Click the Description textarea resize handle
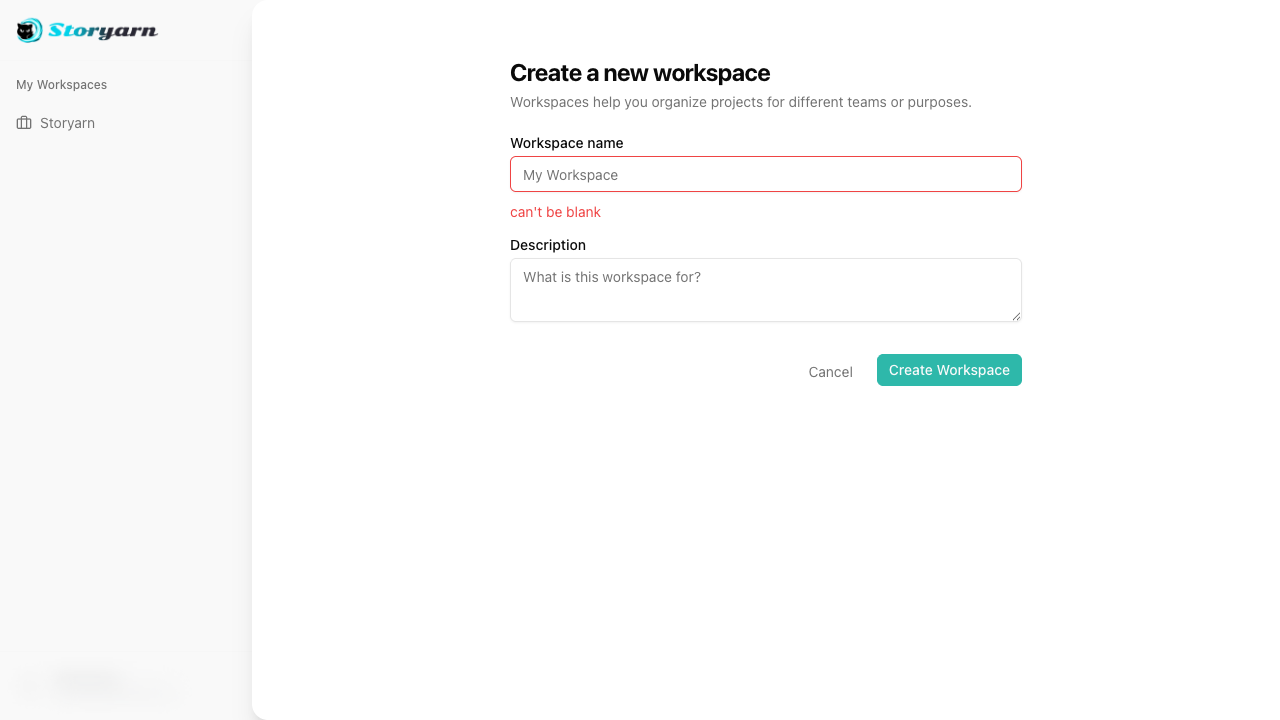The width and height of the screenshot is (1280, 720). 1016,316
